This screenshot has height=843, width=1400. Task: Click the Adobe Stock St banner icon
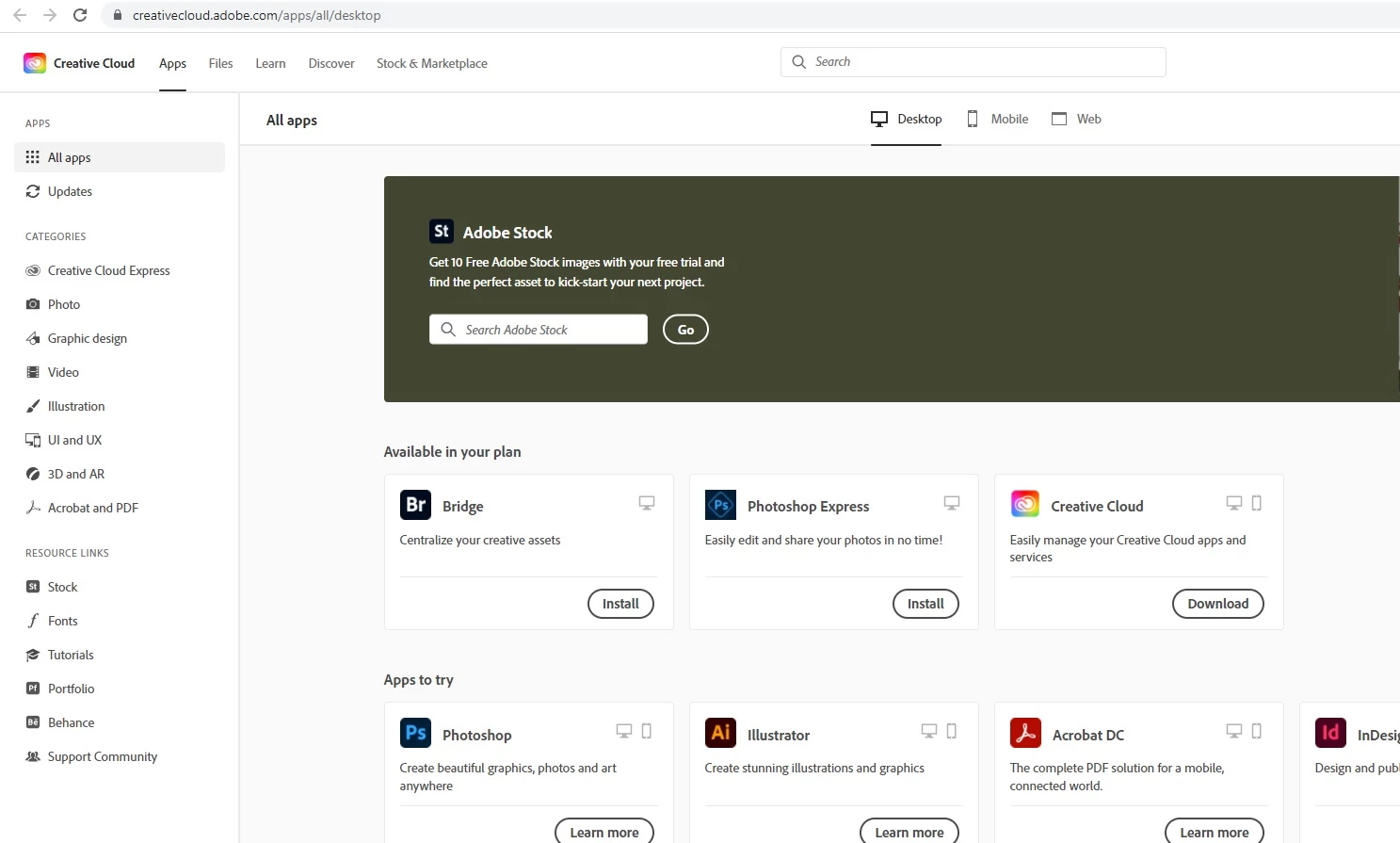coord(442,231)
